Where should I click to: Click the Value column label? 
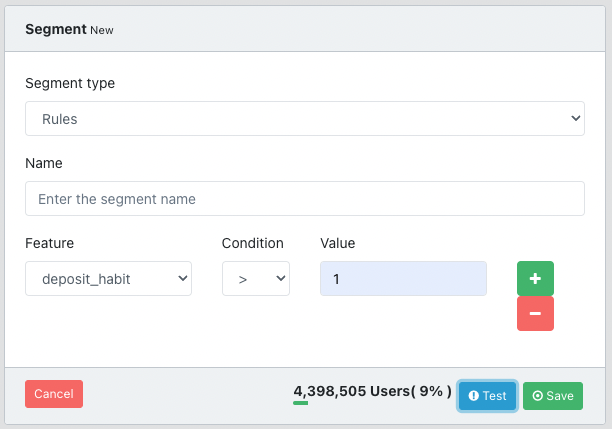pos(337,243)
